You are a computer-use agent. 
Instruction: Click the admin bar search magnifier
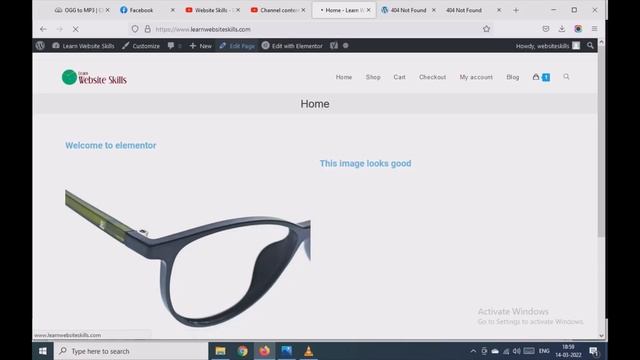click(590, 46)
